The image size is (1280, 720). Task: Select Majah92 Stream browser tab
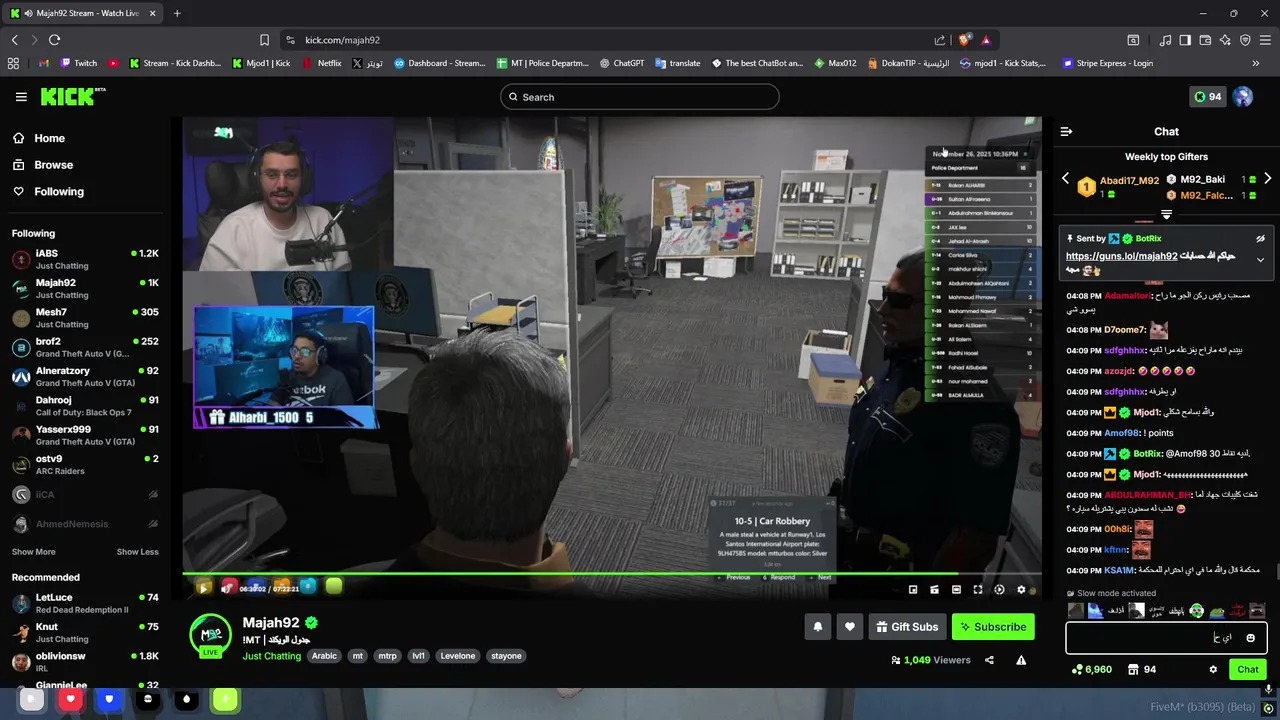pos(83,13)
